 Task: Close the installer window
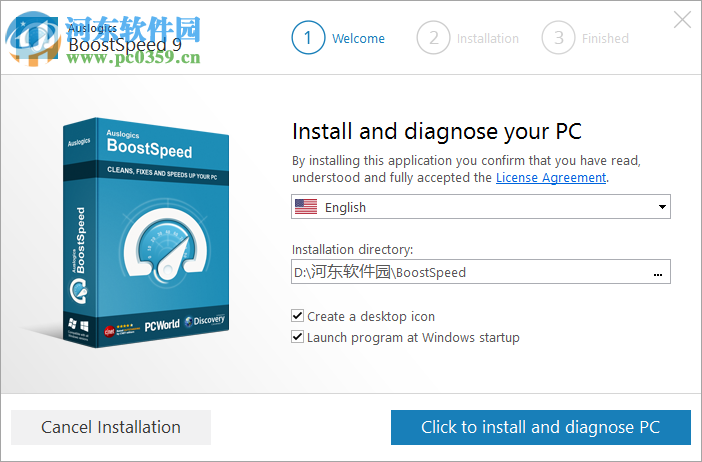[682, 20]
